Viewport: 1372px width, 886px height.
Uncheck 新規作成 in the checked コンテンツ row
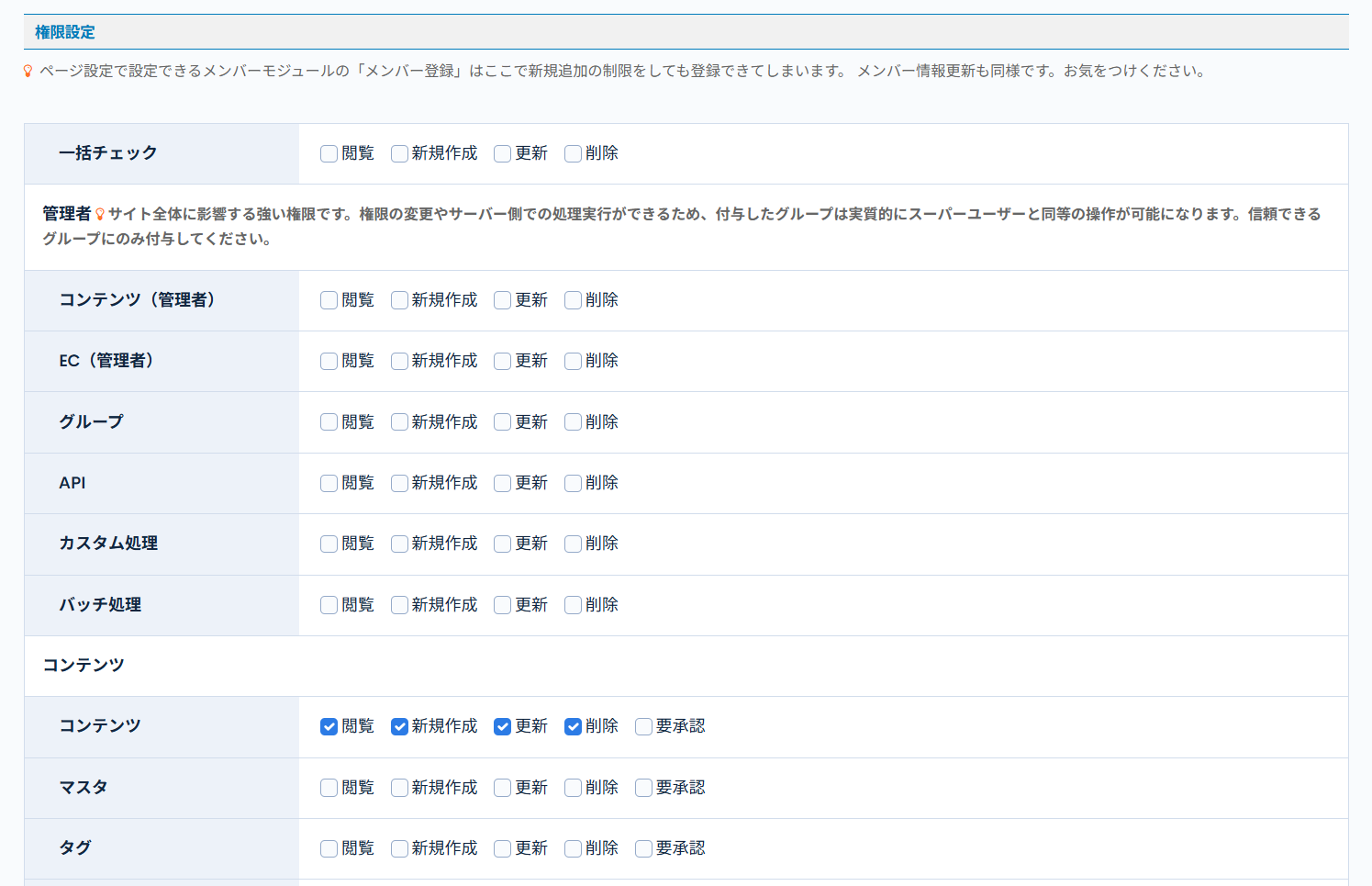[x=399, y=726]
